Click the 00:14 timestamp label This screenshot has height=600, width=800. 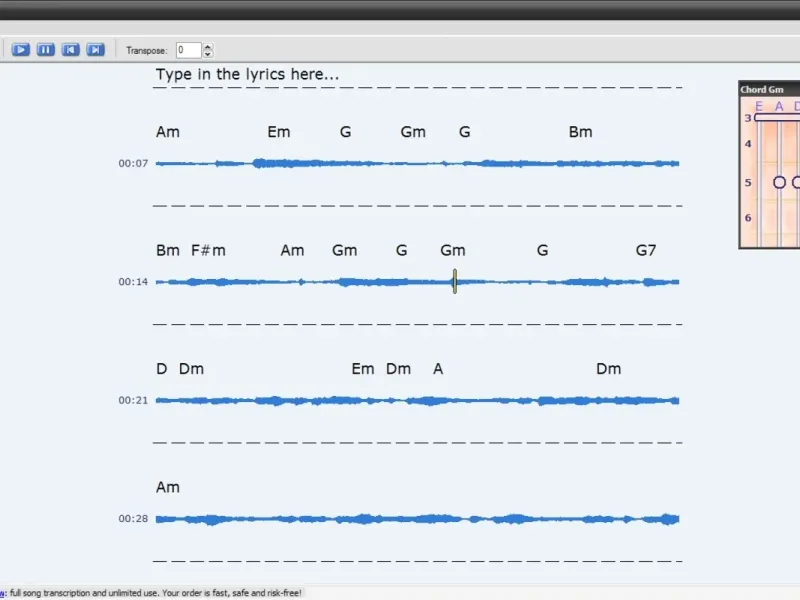click(133, 282)
